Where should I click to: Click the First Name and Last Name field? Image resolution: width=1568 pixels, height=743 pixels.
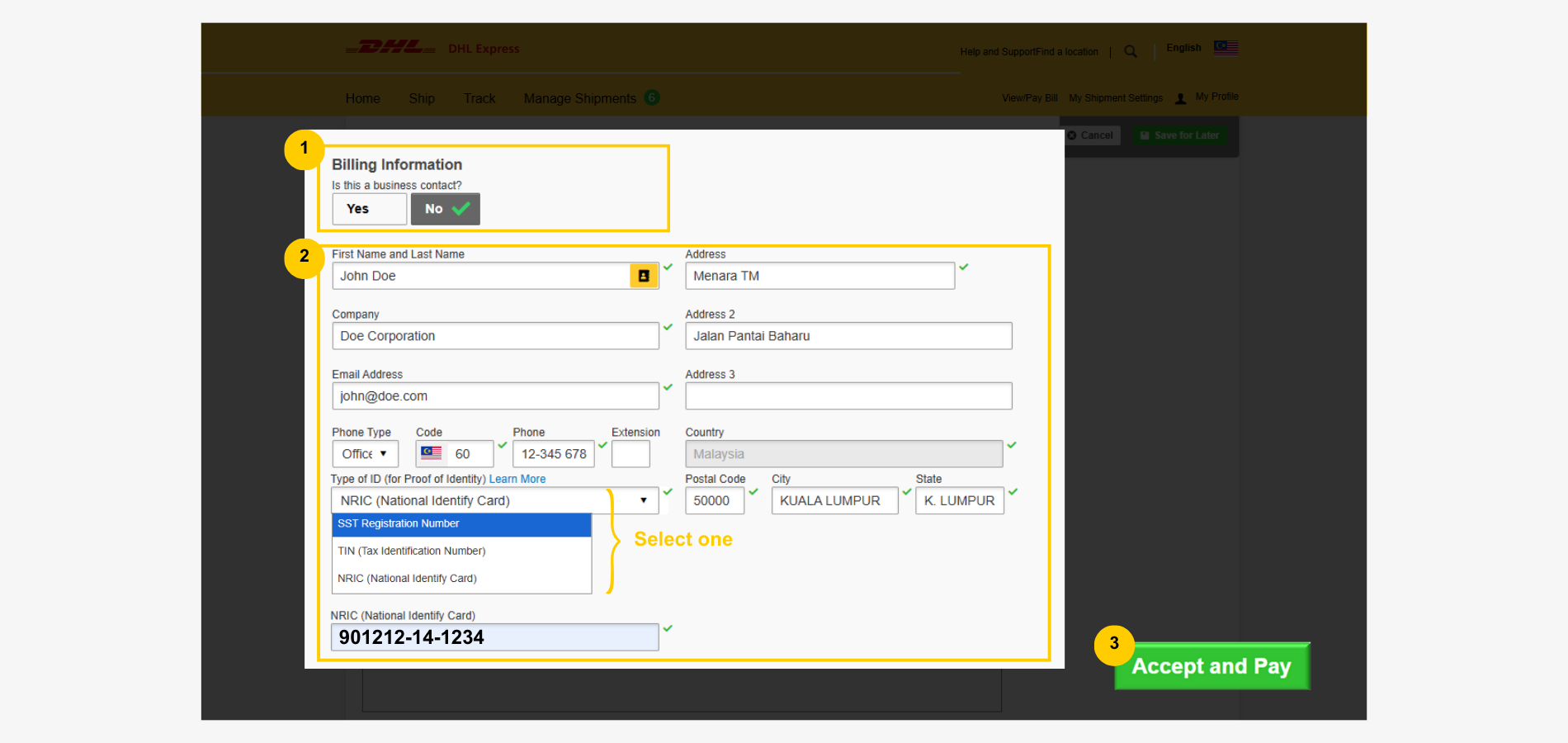[x=495, y=276]
